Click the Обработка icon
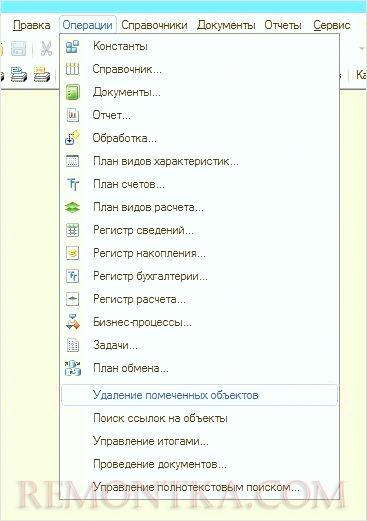Image resolution: width=367 pixels, height=521 pixels. point(72,138)
